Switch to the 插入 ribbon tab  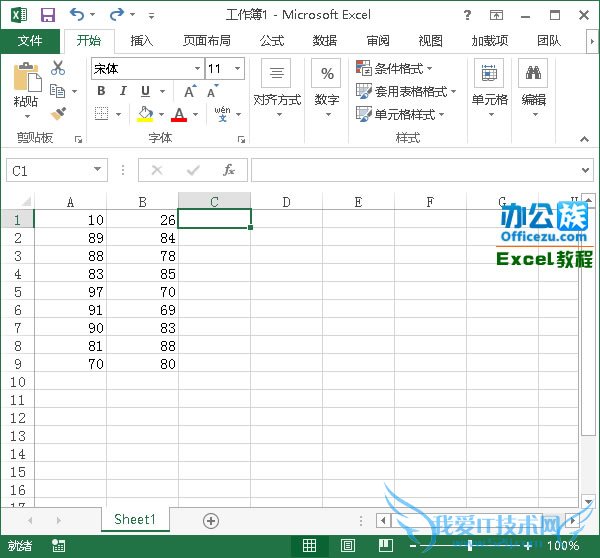142,41
